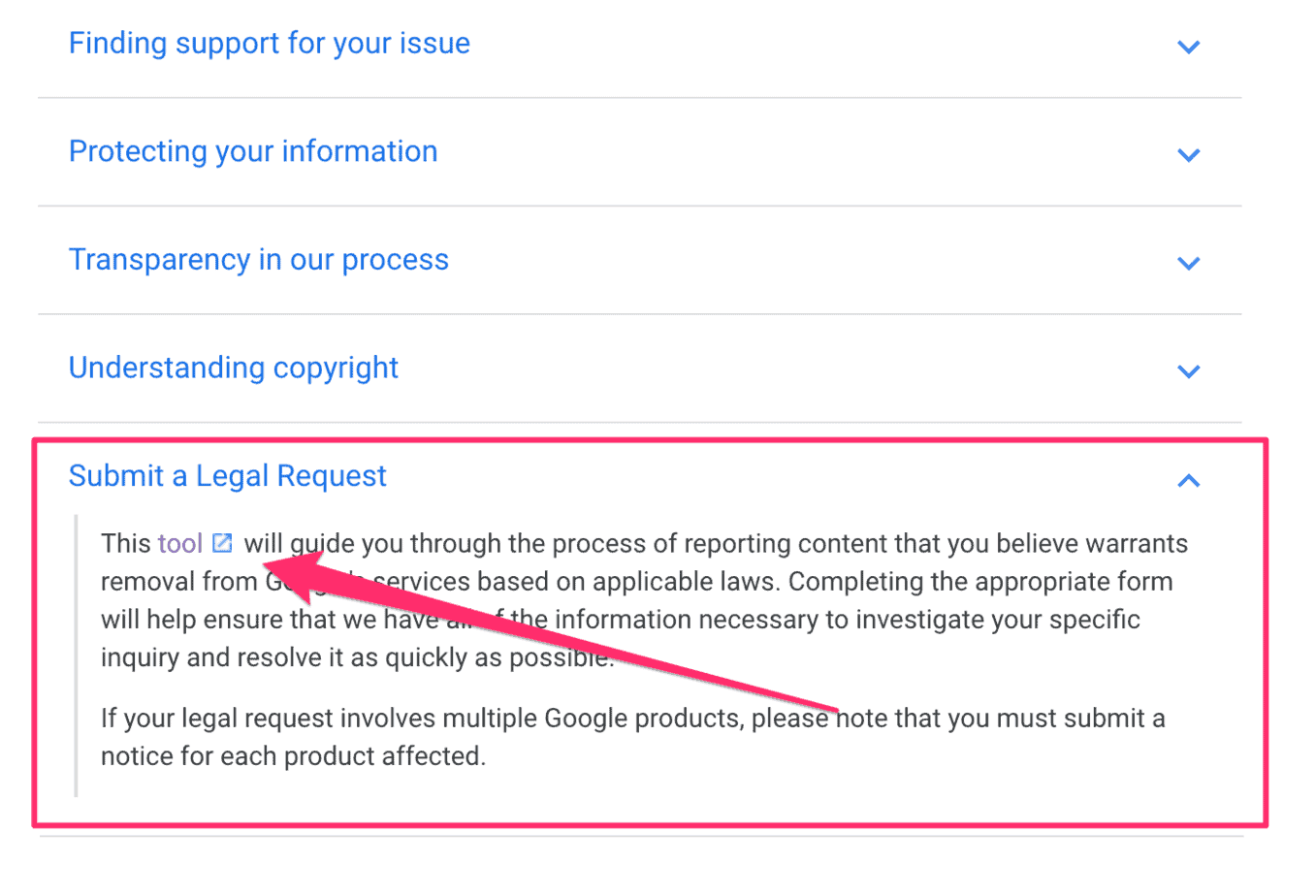The width and height of the screenshot is (1316, 896).
Task: Click the Finding support for your issue heading
Action: (x=270, y=43)
